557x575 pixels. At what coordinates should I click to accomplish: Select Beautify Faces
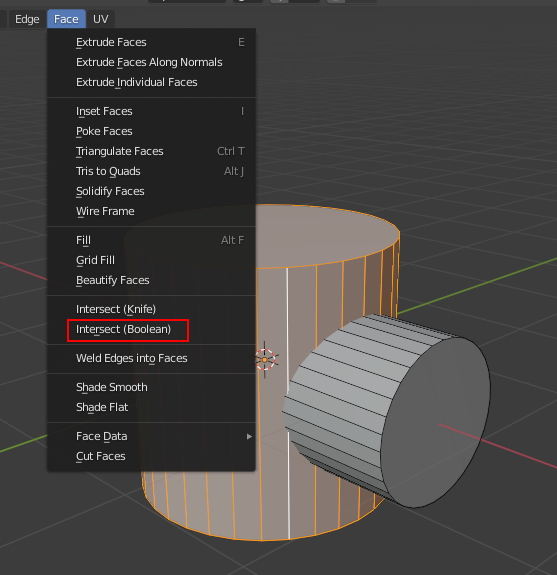[151, 280]
